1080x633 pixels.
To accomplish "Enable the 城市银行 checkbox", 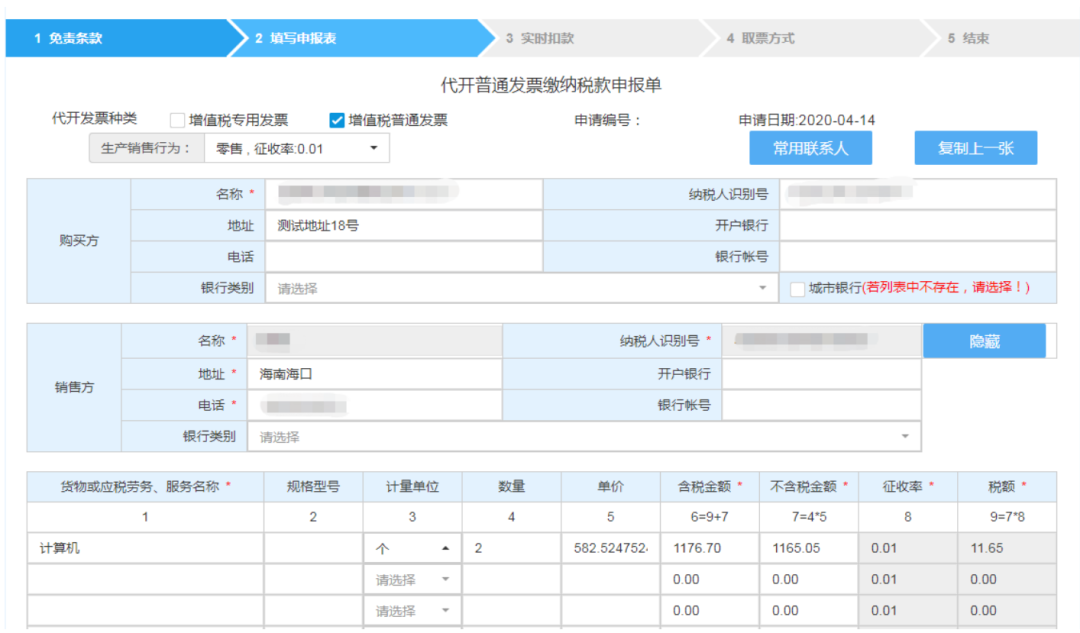I will click(x=797, y=289).
